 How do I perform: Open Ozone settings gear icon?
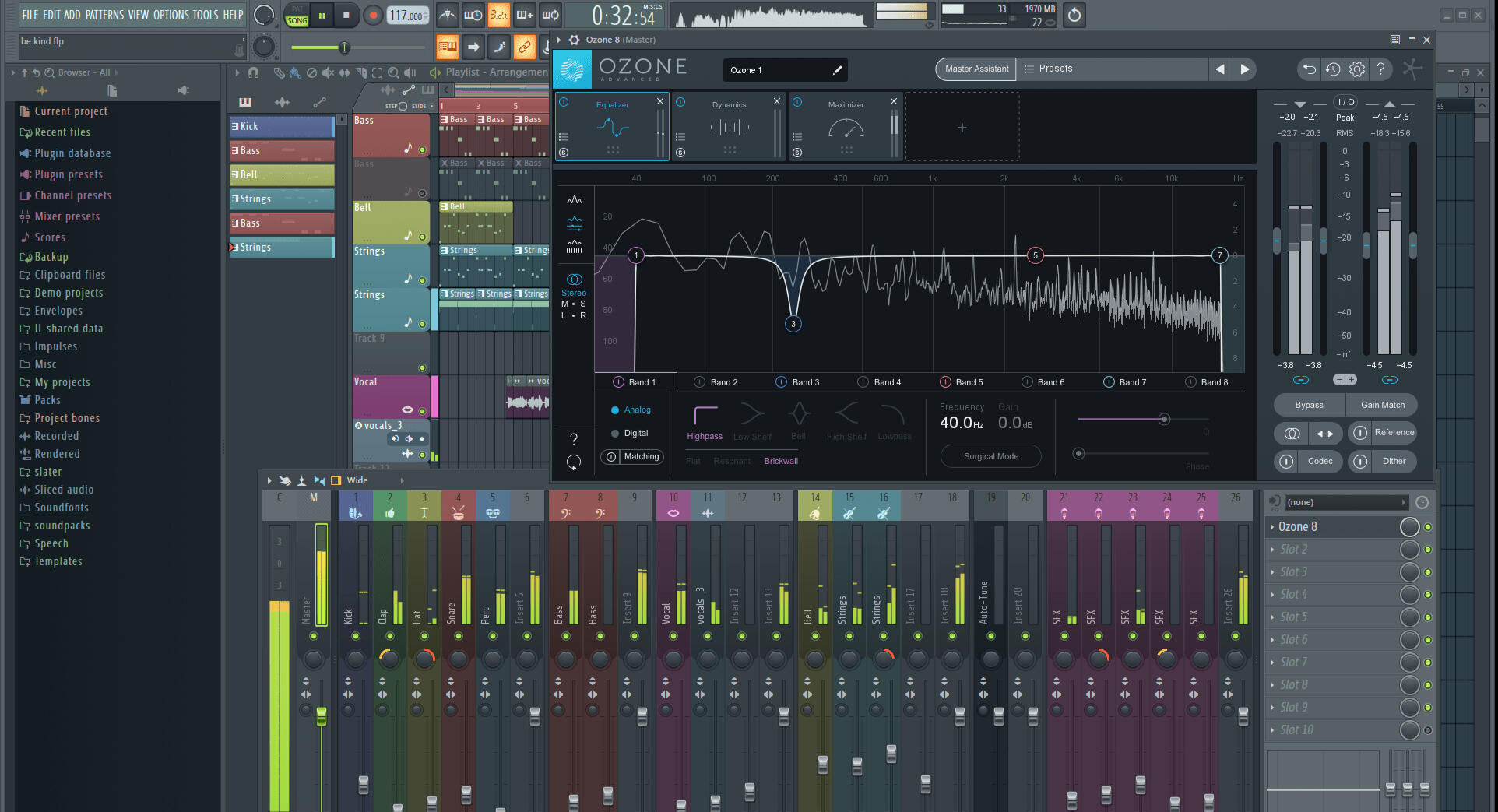coord(1356,69)
